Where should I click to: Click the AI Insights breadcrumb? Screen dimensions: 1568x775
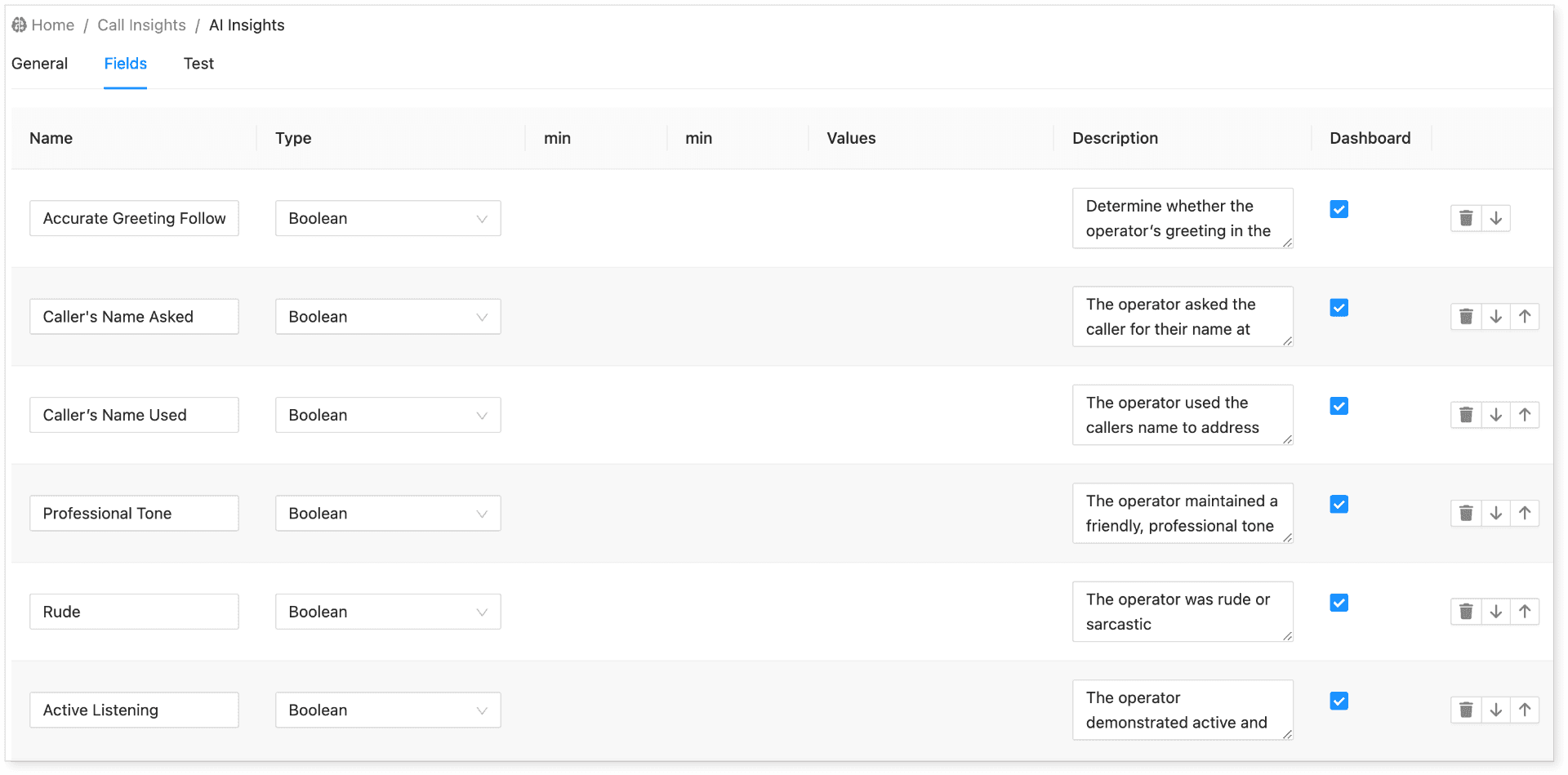pos(247,25)
